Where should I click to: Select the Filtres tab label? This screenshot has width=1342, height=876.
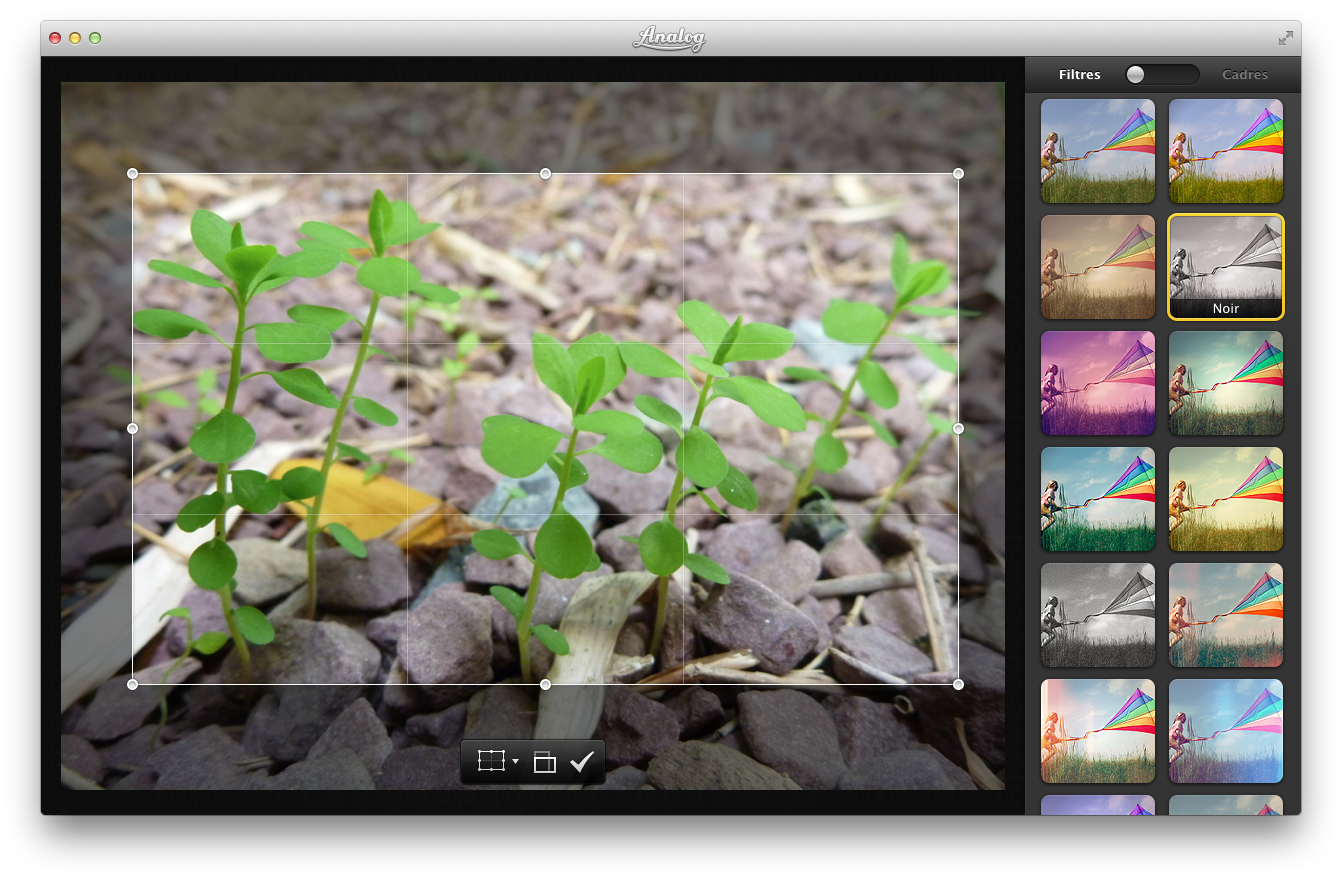(1079, 75)
